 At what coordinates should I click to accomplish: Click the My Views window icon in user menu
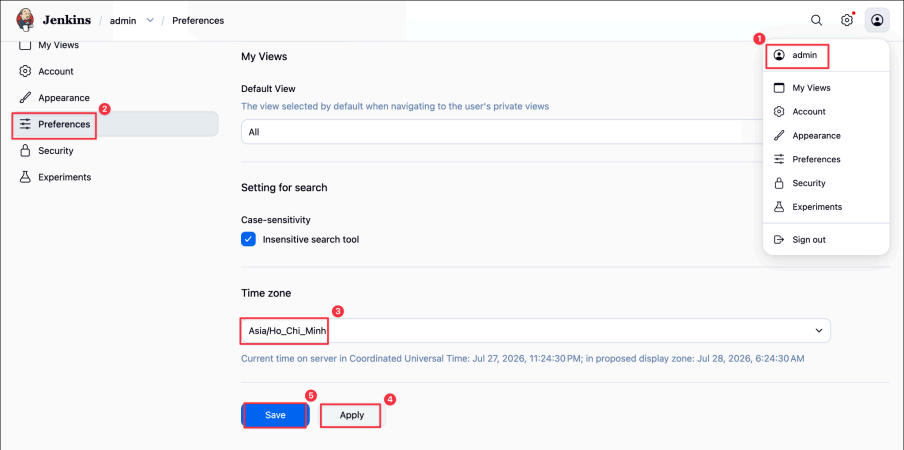point(779,88)
